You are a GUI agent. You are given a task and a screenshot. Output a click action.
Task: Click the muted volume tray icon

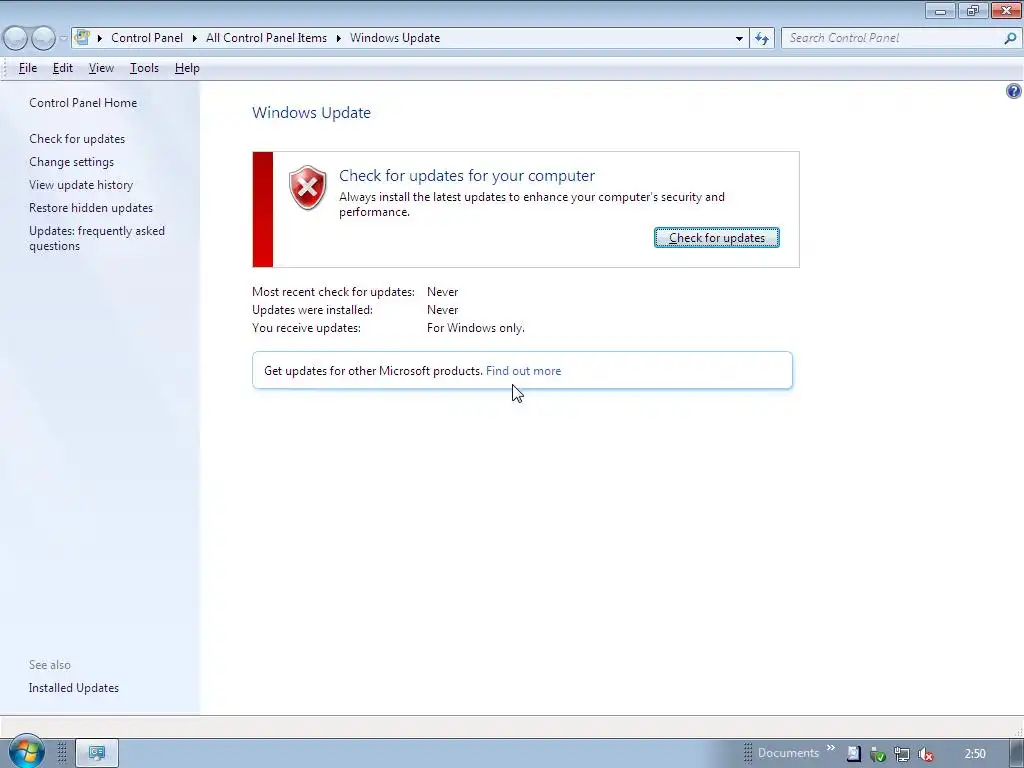(x=925, y=754)
